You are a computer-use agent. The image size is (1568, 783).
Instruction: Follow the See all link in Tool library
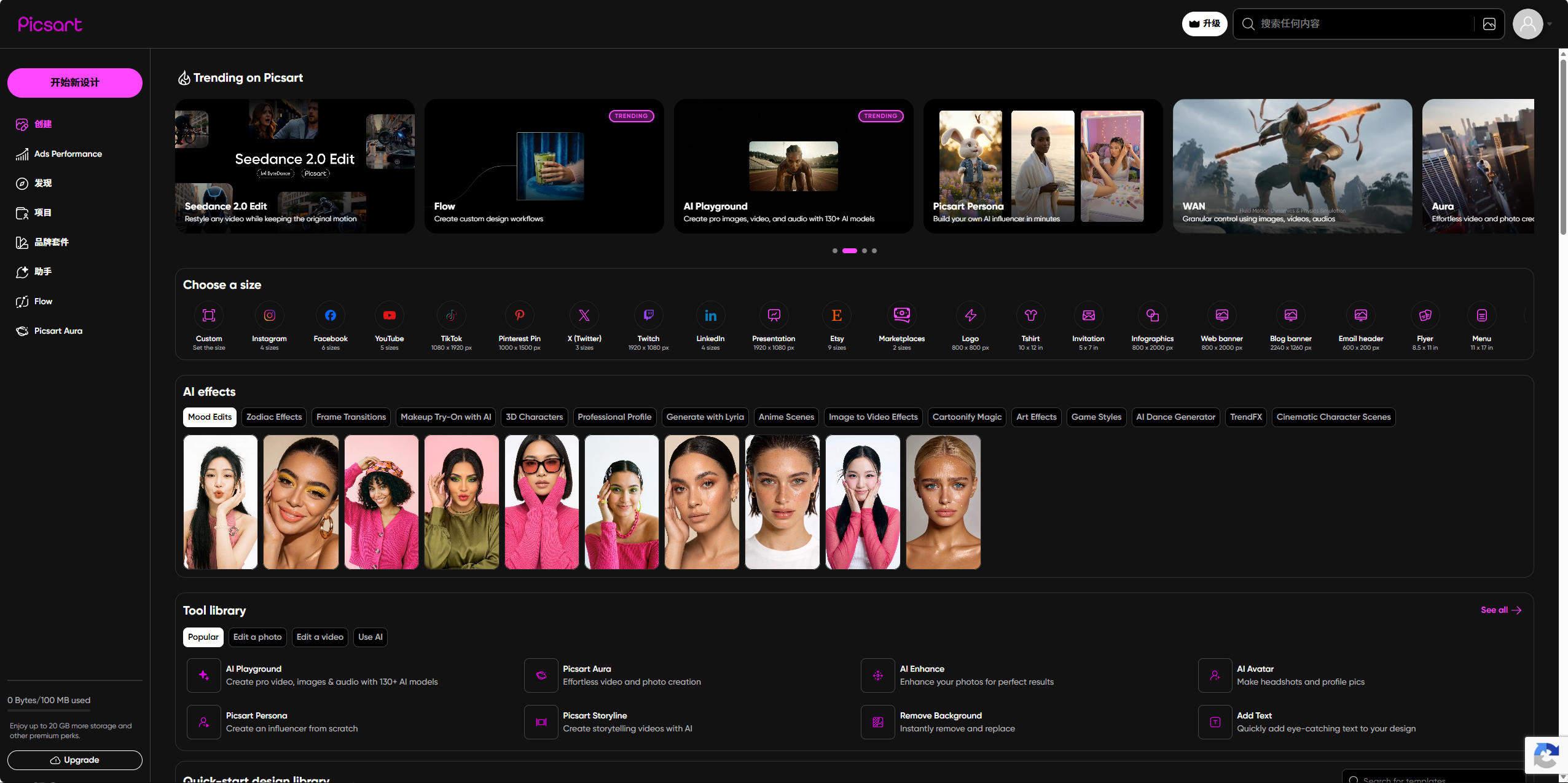[1501, 610]
